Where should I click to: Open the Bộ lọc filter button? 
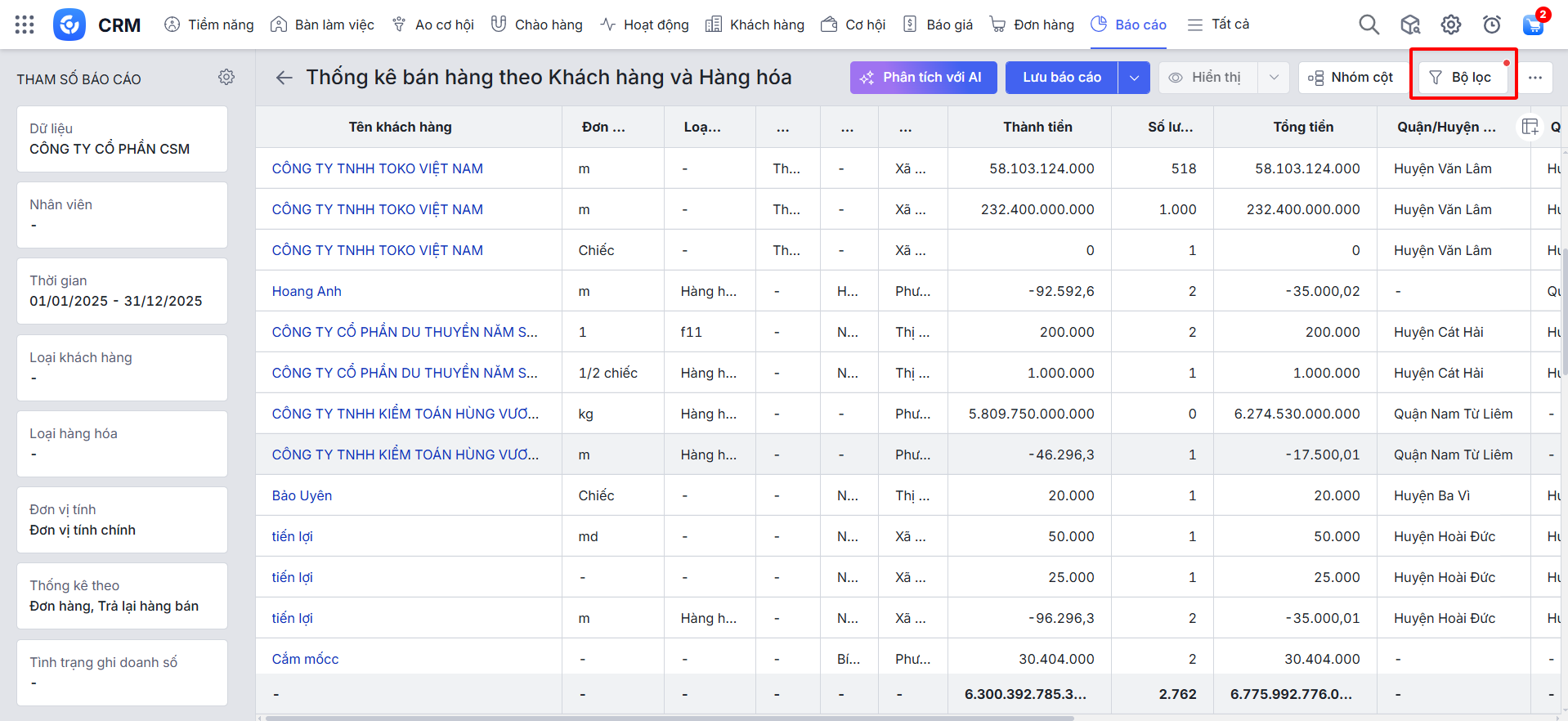coord(1463,78)
